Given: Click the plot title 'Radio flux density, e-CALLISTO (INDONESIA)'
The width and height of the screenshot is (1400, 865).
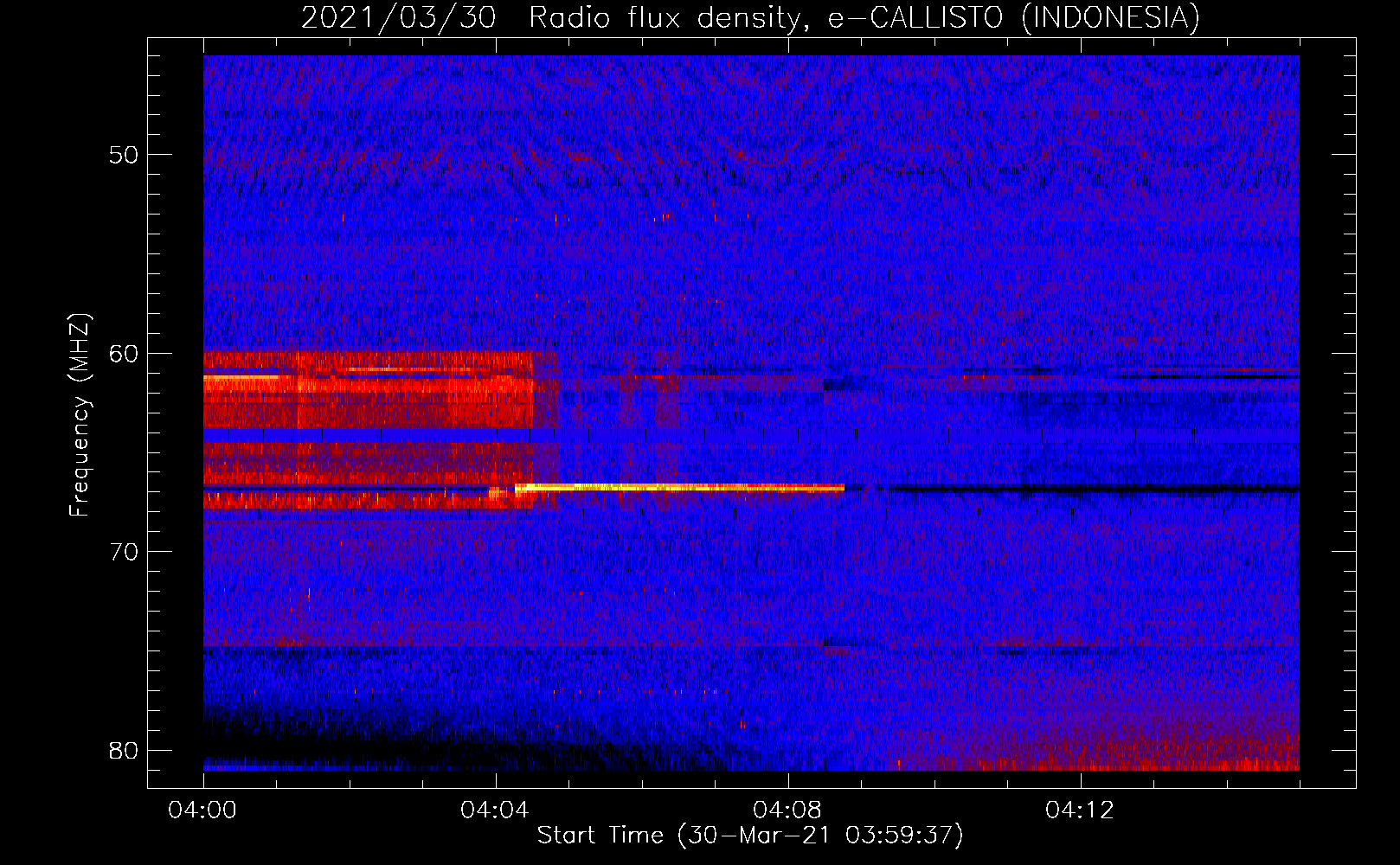Looking at the screenshot, I should [x=864, y=17].
